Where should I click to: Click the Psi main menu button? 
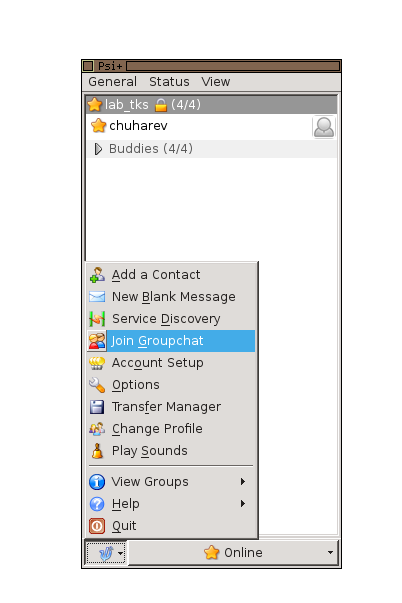tap(106, 553)
